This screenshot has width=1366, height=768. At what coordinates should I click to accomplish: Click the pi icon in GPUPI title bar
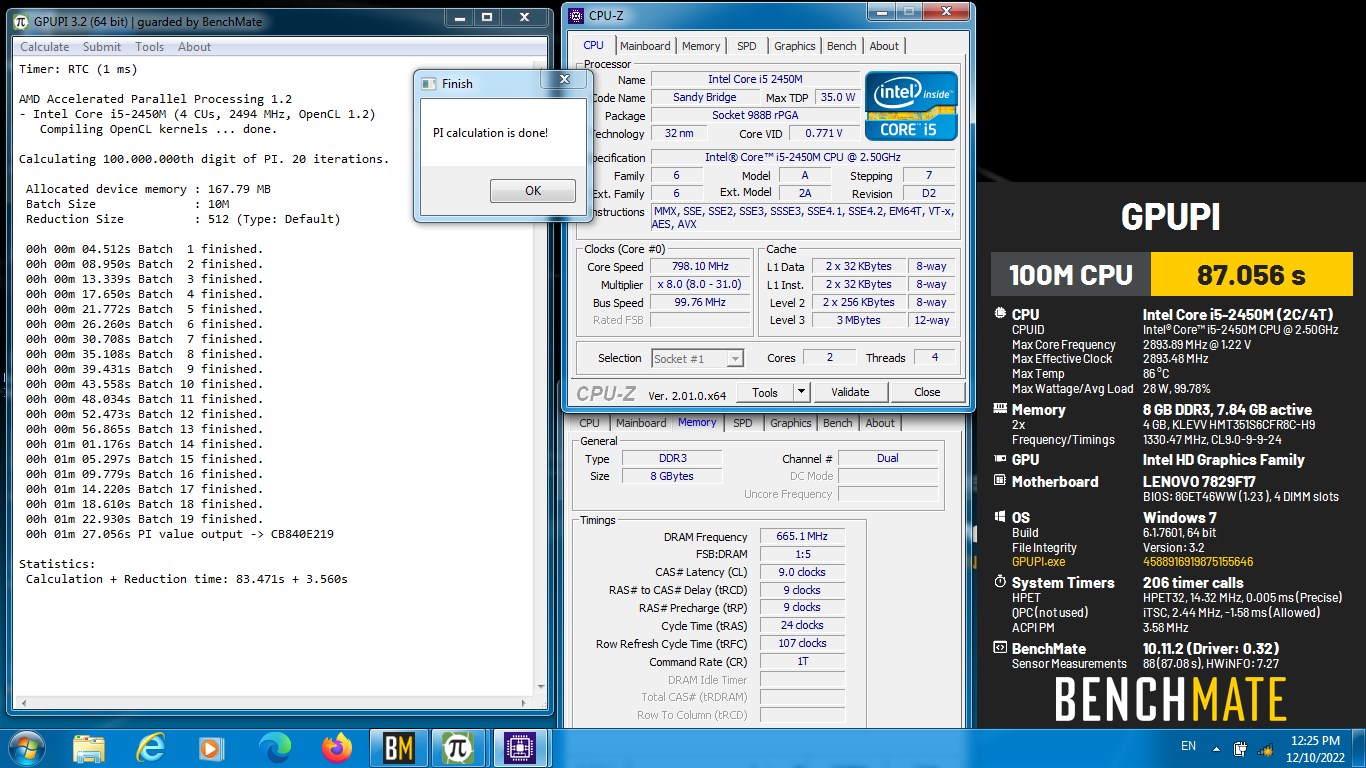tap(20, 20)
